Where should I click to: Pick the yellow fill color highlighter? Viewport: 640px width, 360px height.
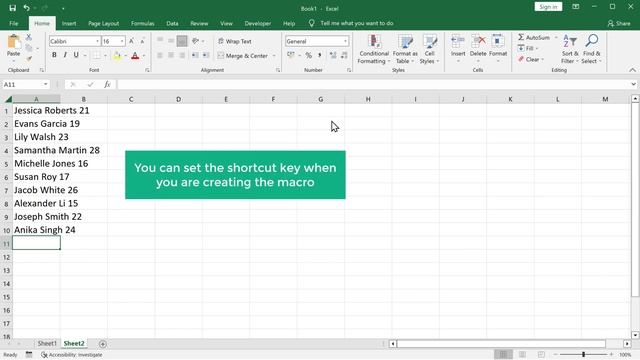click(117, 56)
